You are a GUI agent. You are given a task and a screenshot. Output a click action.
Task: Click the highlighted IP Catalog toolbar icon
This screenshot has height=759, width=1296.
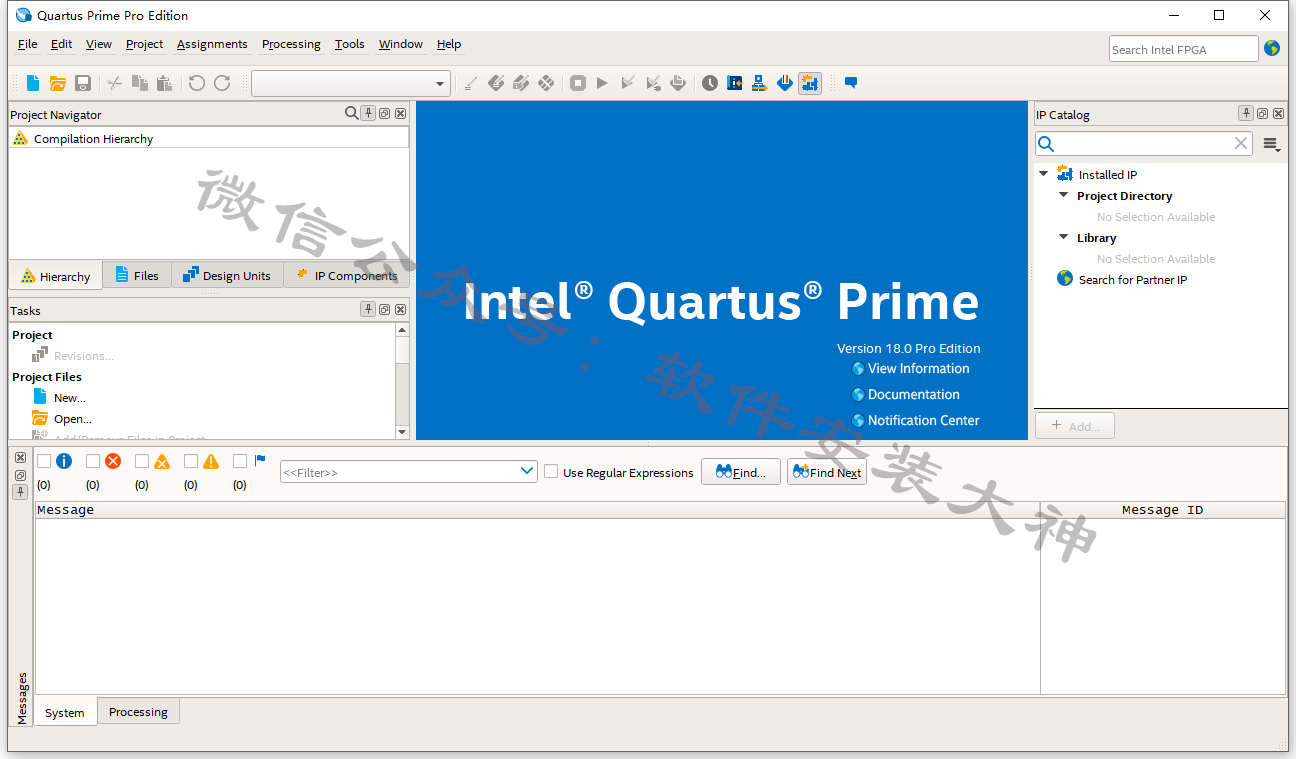pyautogui.click(x=810, y=83)
